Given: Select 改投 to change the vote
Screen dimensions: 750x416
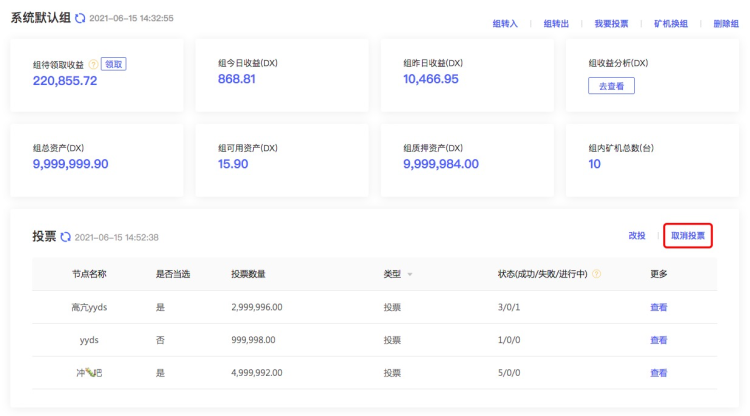Looking at the screenshot, I should [x=637, y=236].
